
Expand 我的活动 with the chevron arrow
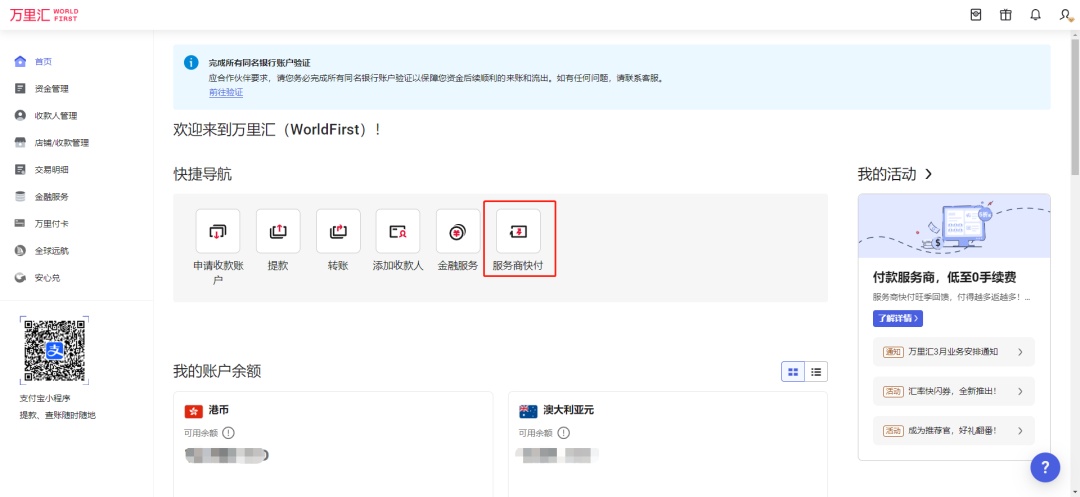[x=928, y=174]
